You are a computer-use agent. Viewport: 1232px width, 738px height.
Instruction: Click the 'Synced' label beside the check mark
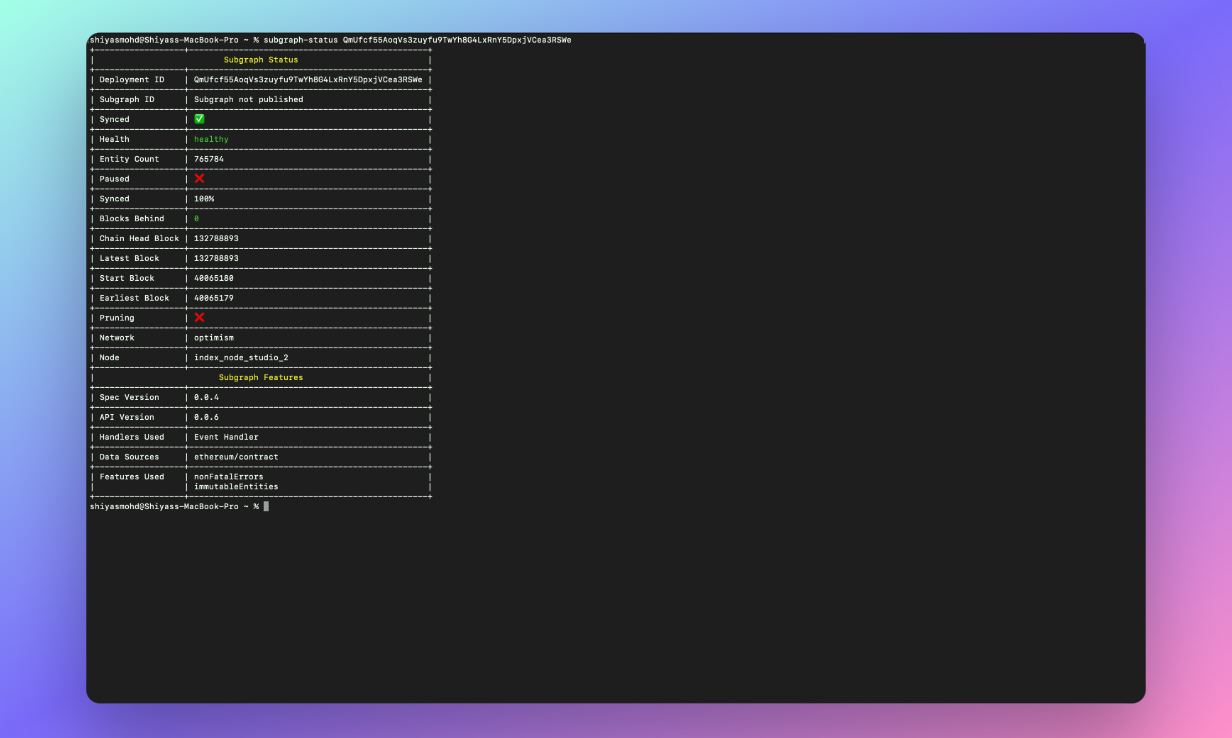point(115,120)
